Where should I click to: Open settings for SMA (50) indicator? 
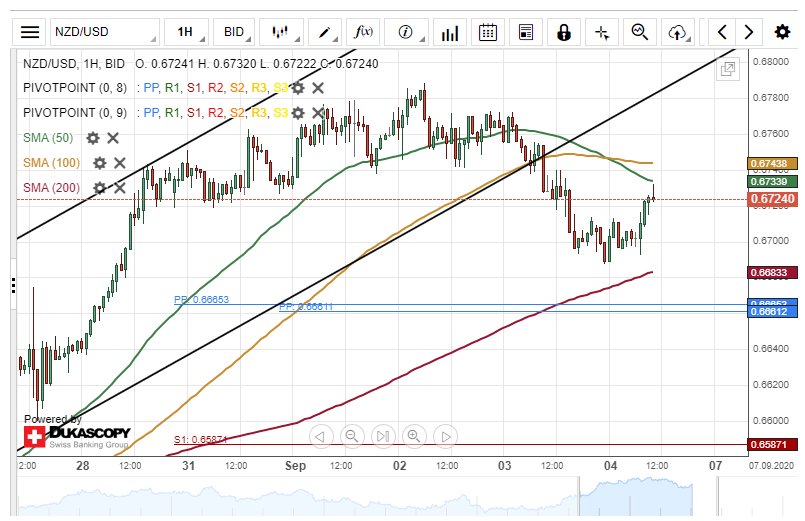point(93,138)
